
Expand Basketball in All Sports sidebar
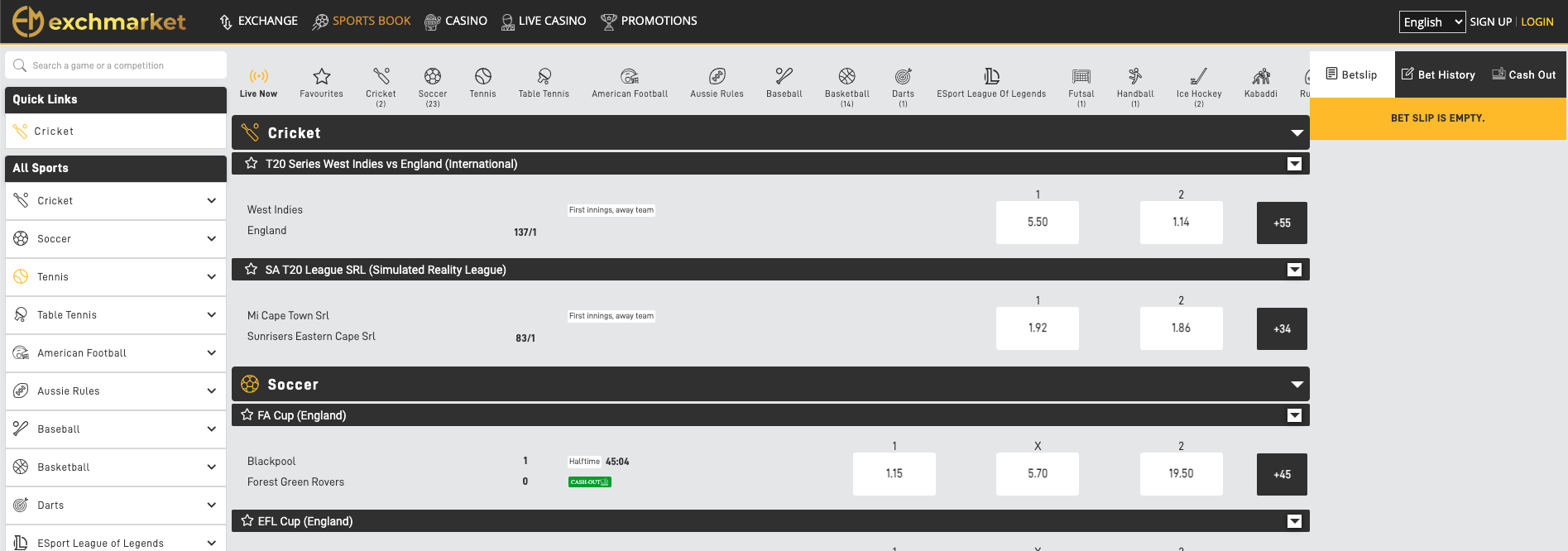[212, 467]
